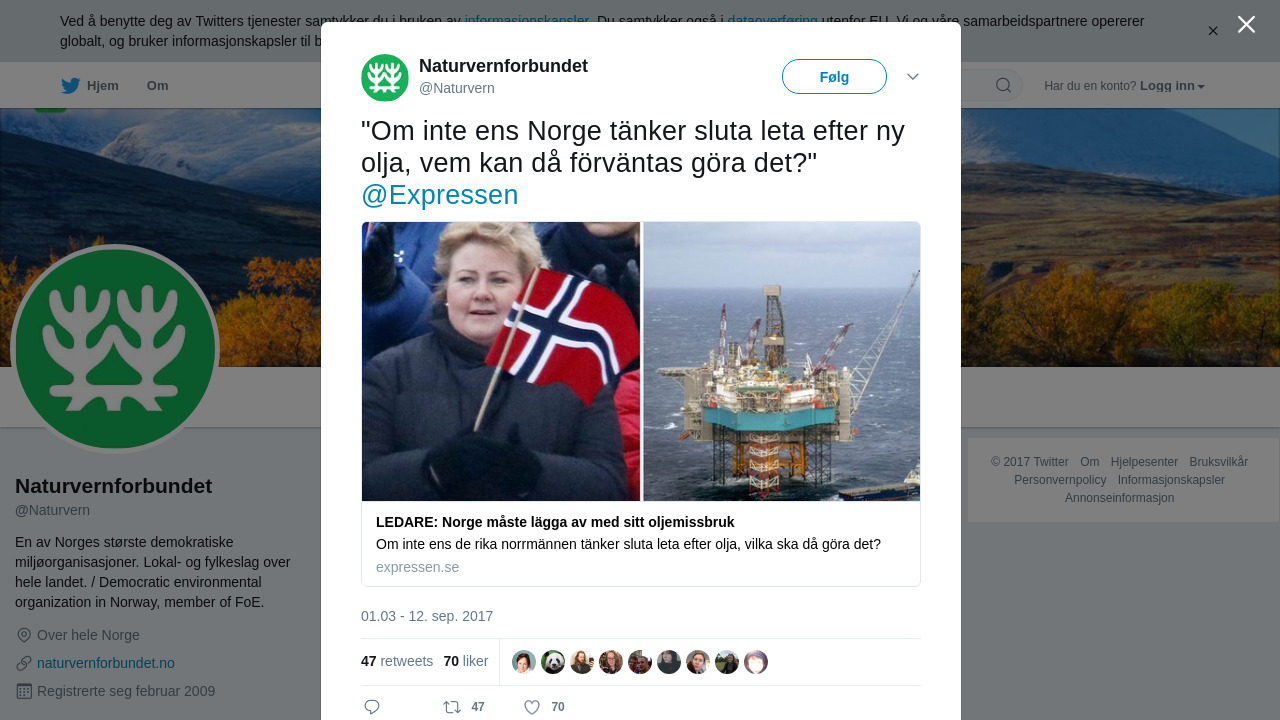Open the Om menu item
1280x720 pixels.
(157, 86)
